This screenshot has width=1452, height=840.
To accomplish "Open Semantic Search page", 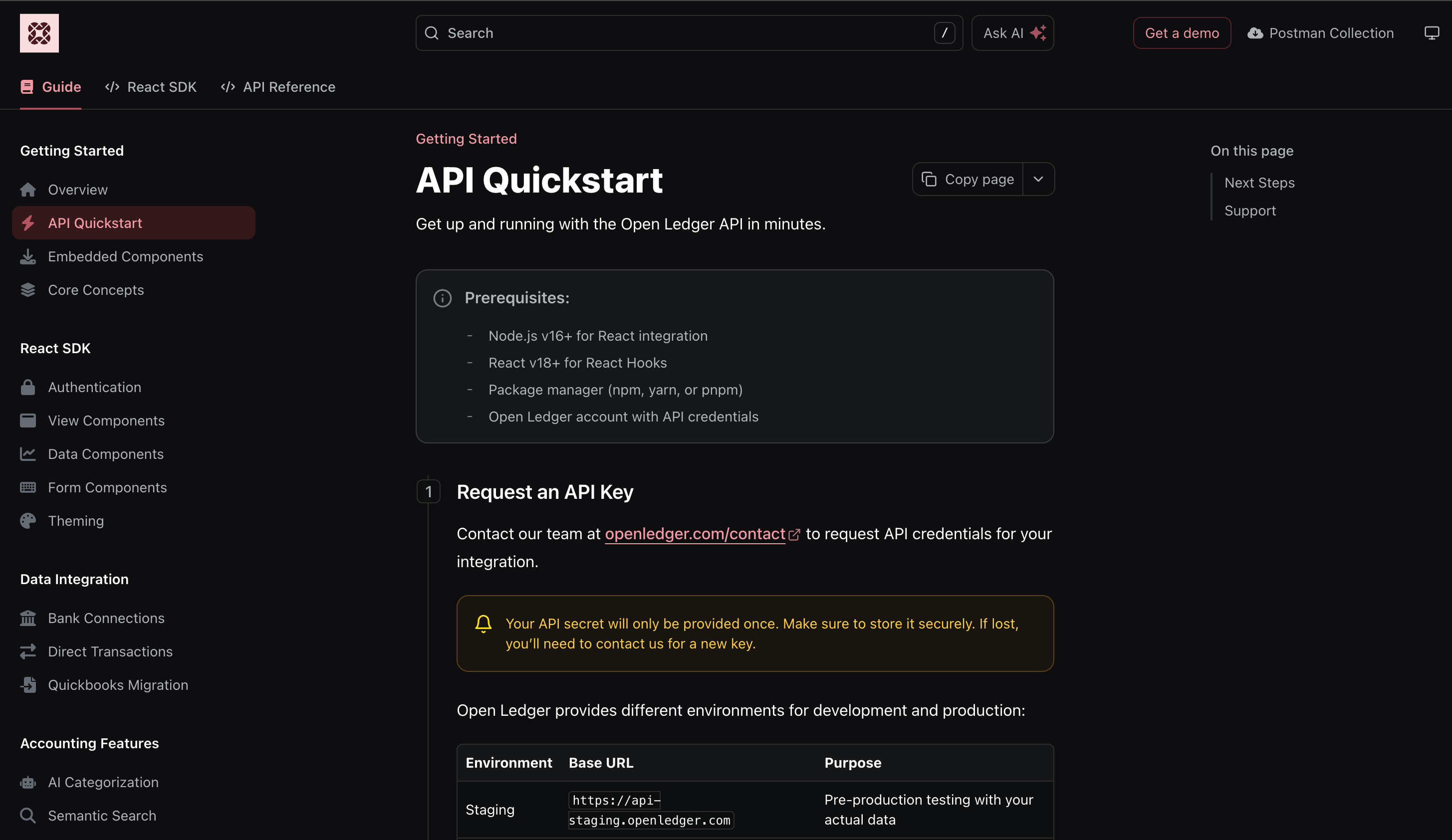I will pyautogui.click(x=134, y=816).
